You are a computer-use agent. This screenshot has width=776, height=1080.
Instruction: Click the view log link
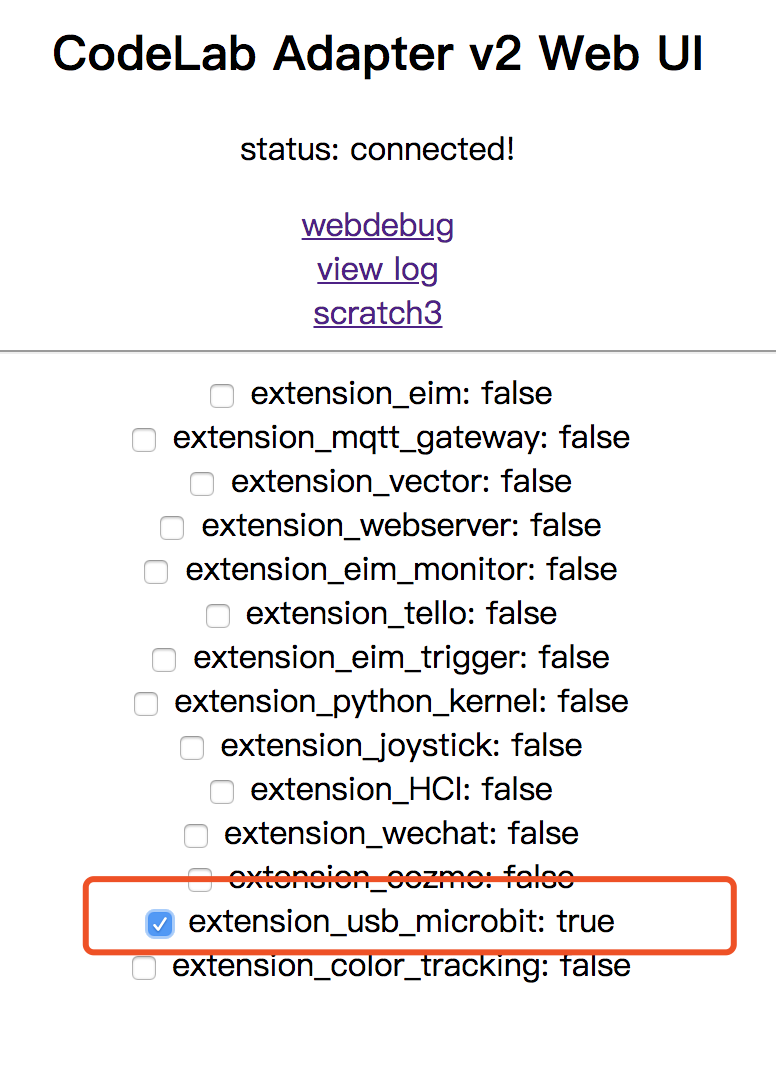tap(377, 269)
